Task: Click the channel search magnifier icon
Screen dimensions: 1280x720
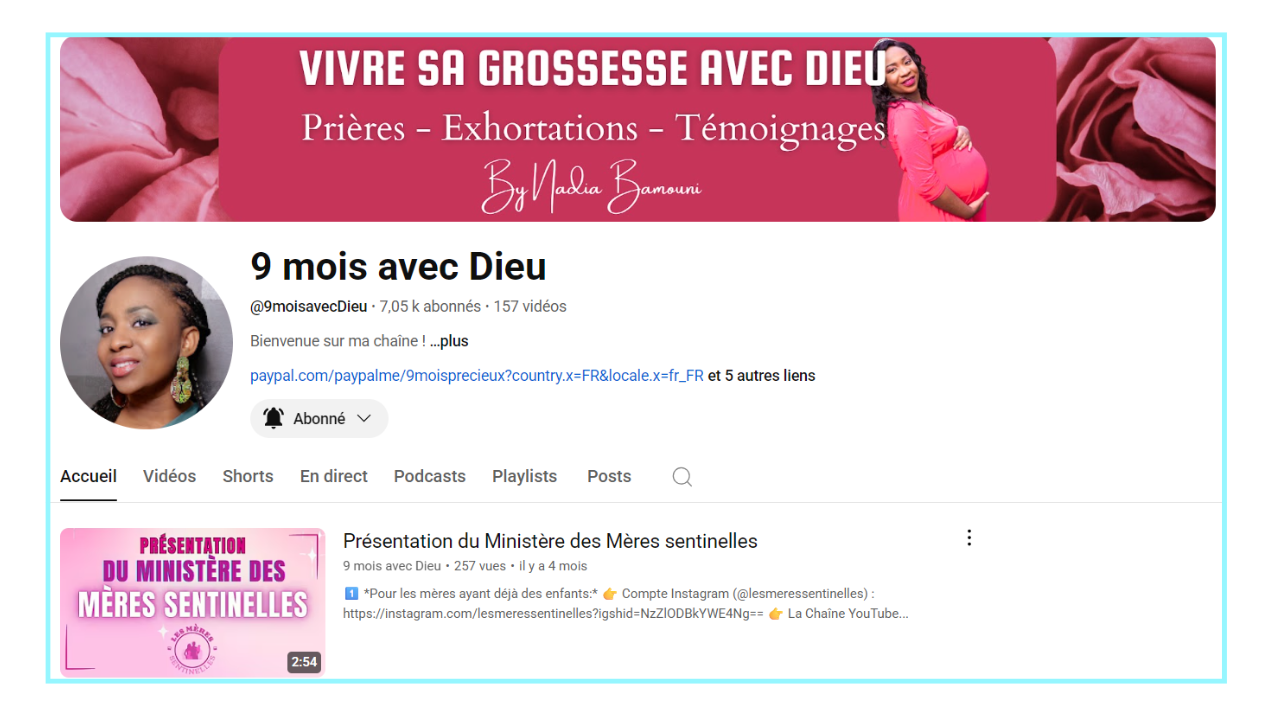Action: [682, 477]
